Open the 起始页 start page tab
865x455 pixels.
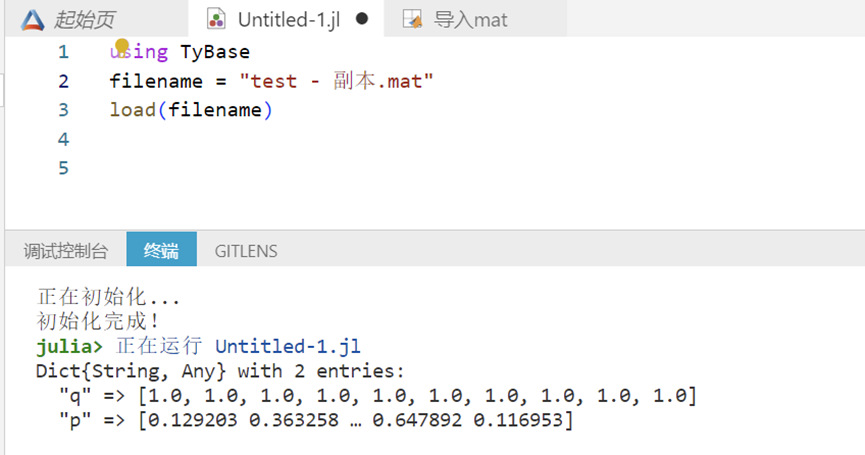97,19
